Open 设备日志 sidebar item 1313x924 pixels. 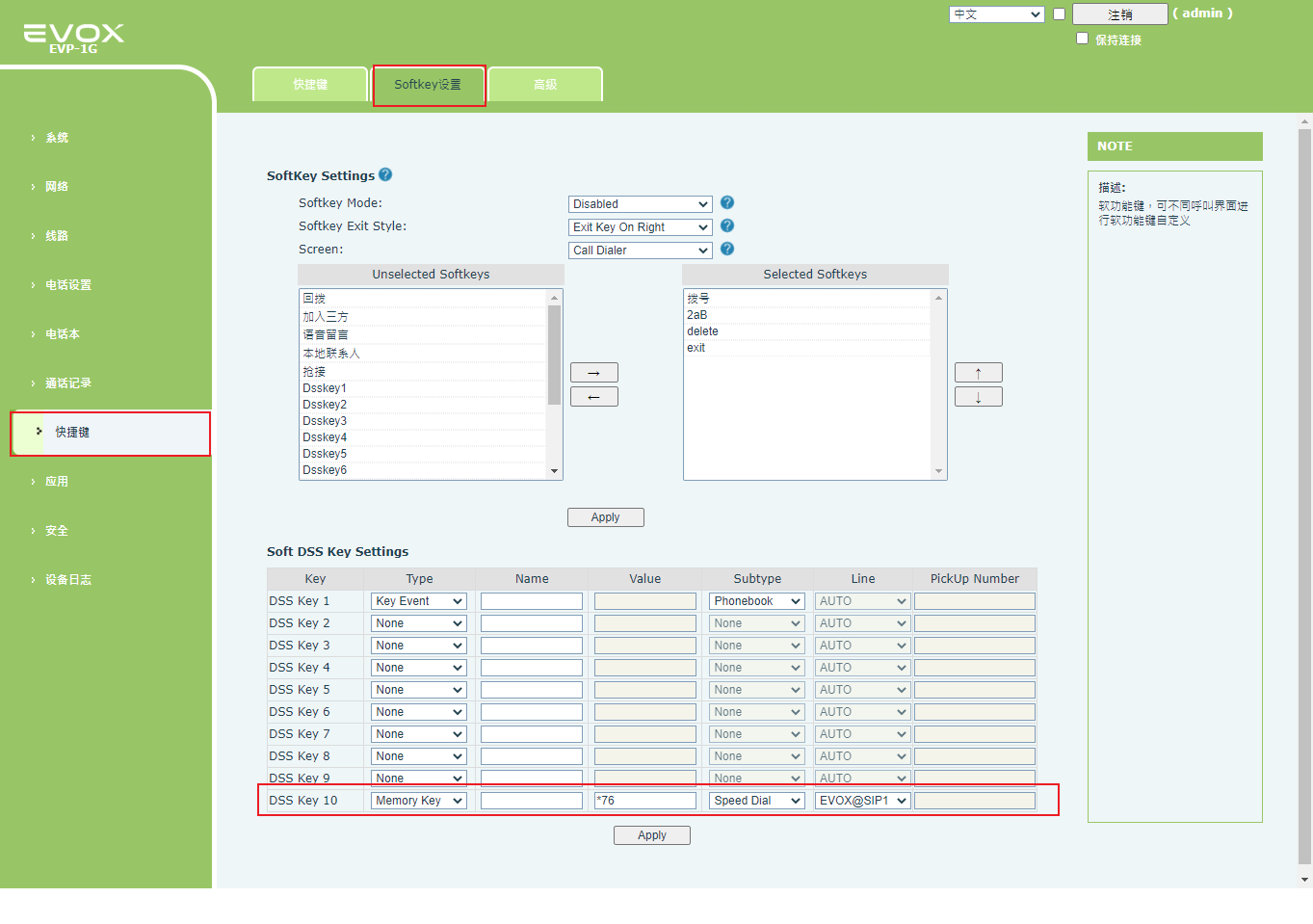67,580
